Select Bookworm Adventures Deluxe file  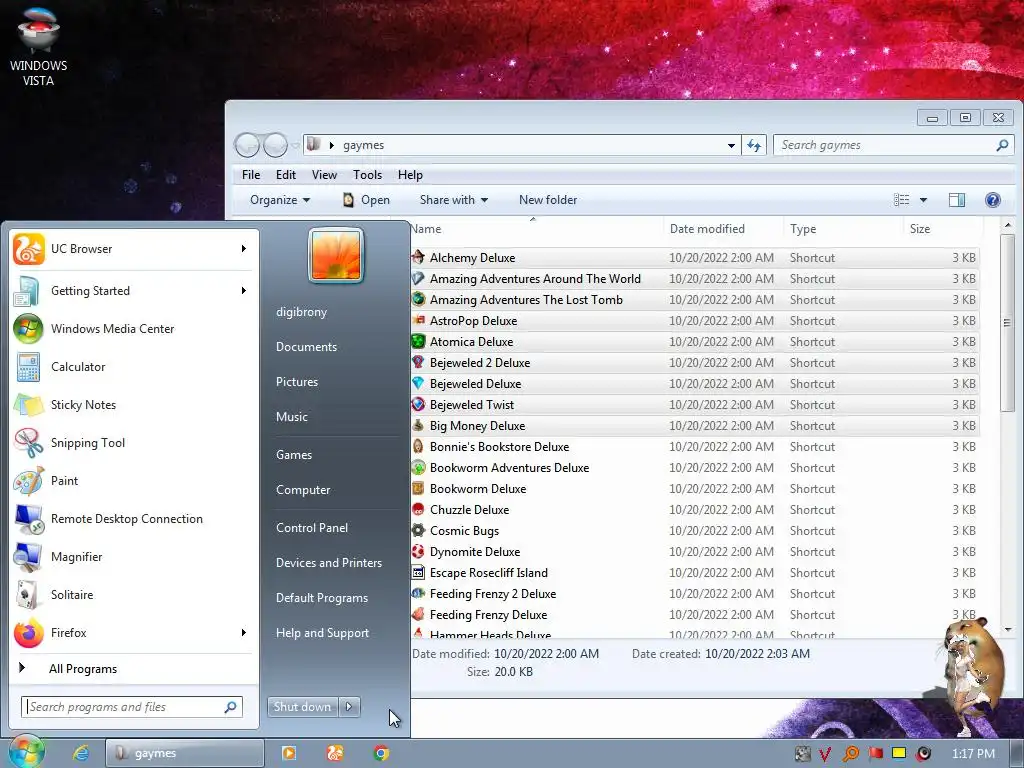pyautogui.click(x=694, y=468)
